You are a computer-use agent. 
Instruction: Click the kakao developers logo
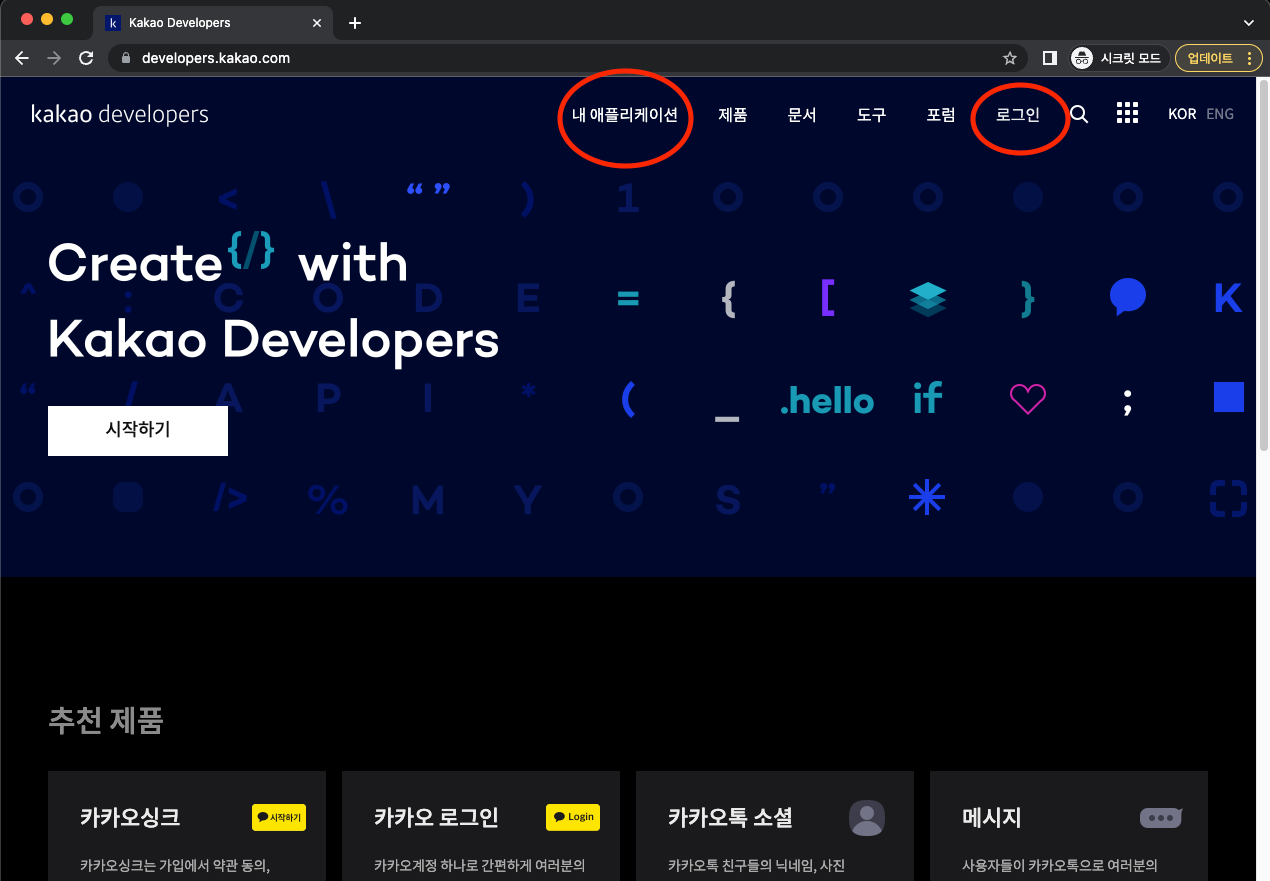(120, 114)
